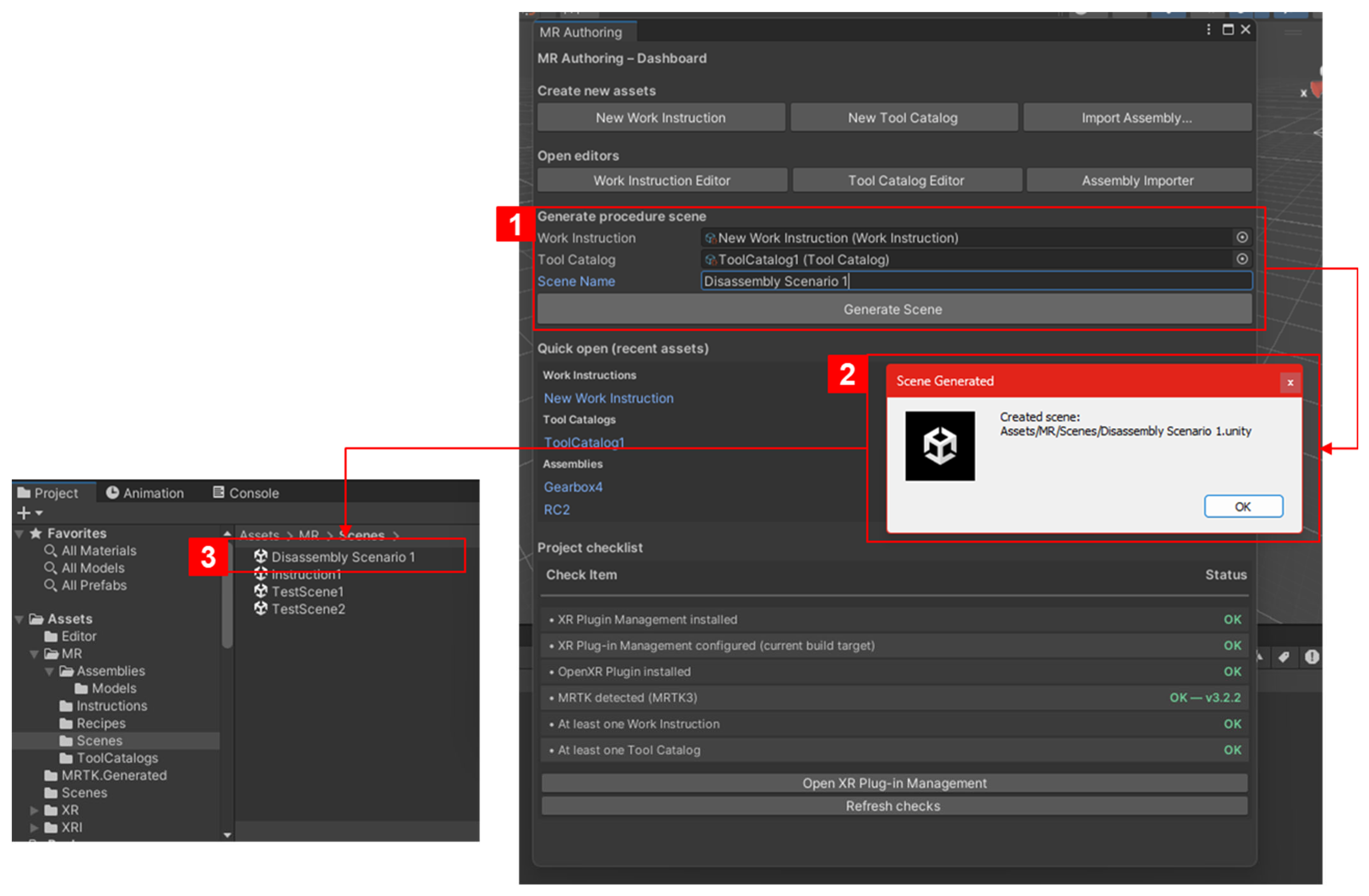The image size is (1369, 896).
Task: Close the Scene Generated dialog
Action: point(1290,382)
